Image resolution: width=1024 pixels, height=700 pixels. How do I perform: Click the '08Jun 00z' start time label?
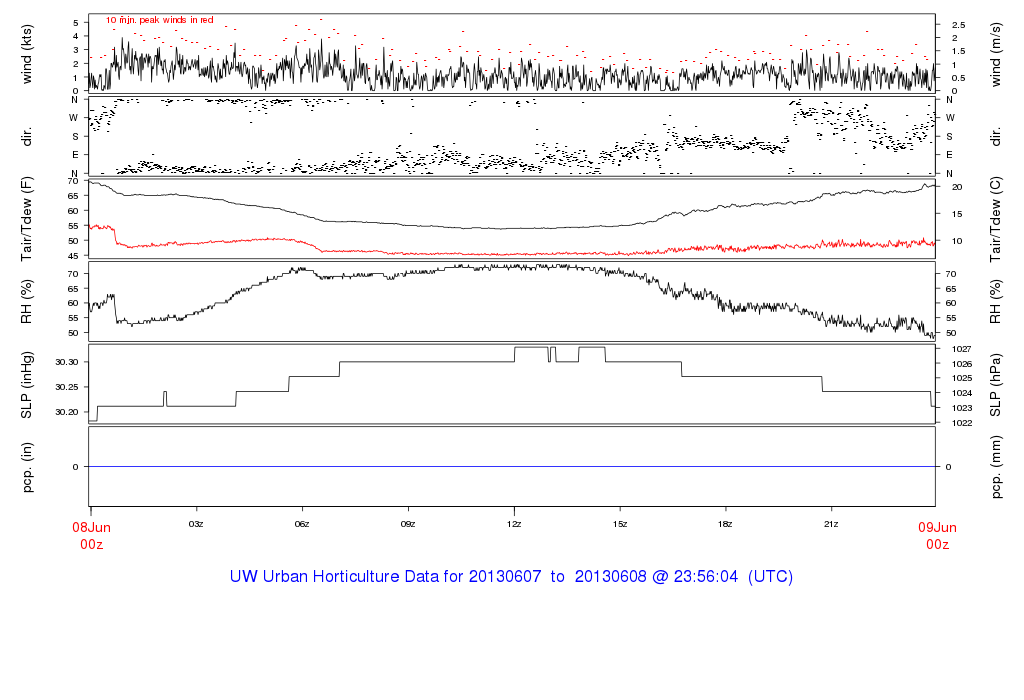pos(91,535)
